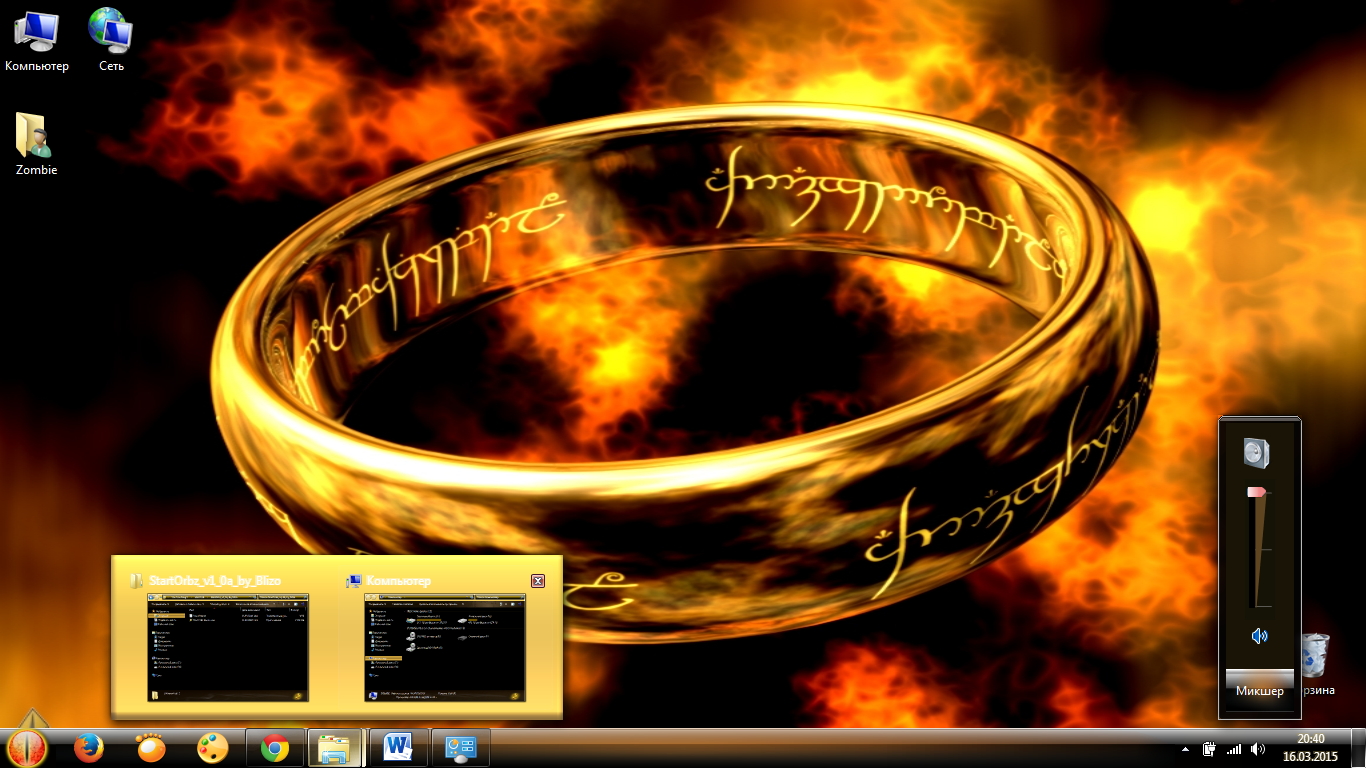Launch Firefox from the taskbar

89,748
